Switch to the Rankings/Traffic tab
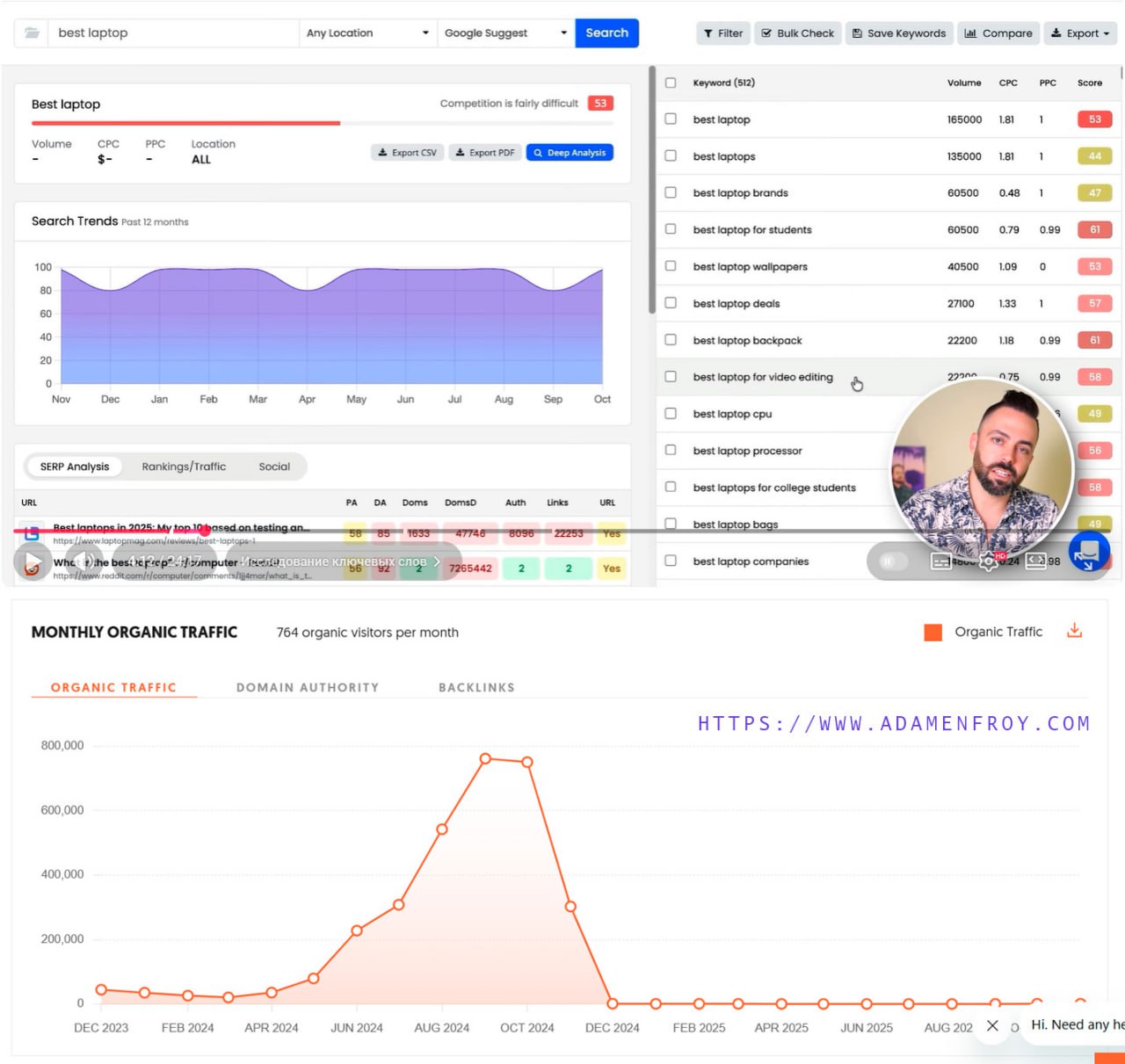1125x1064 pixels. click(x=184, y=467)
